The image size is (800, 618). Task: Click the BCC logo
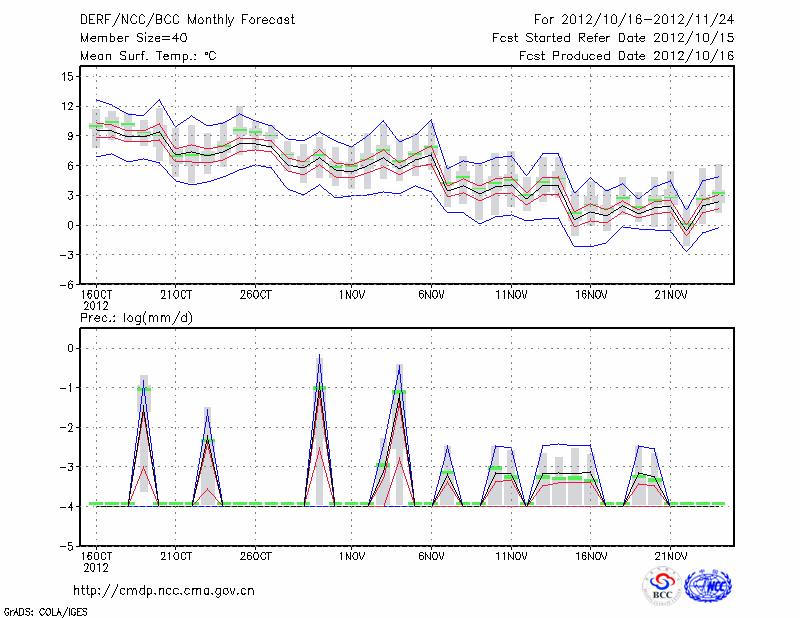pyautogui.click(x=661, y=586)
